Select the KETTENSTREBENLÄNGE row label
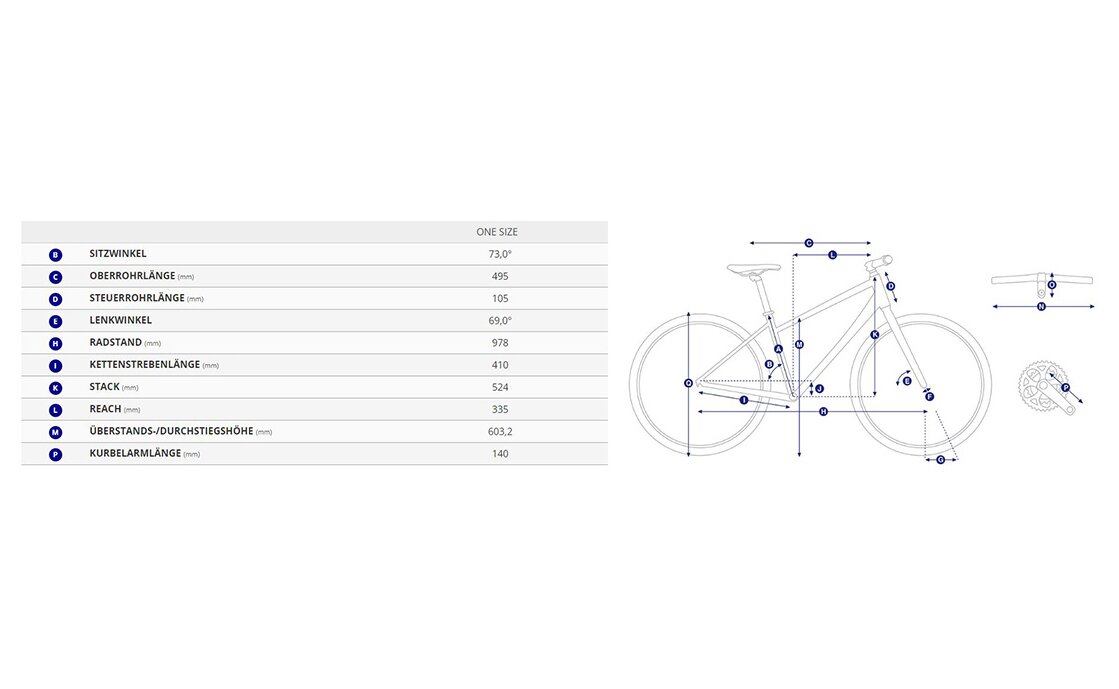 coord(145,365)
